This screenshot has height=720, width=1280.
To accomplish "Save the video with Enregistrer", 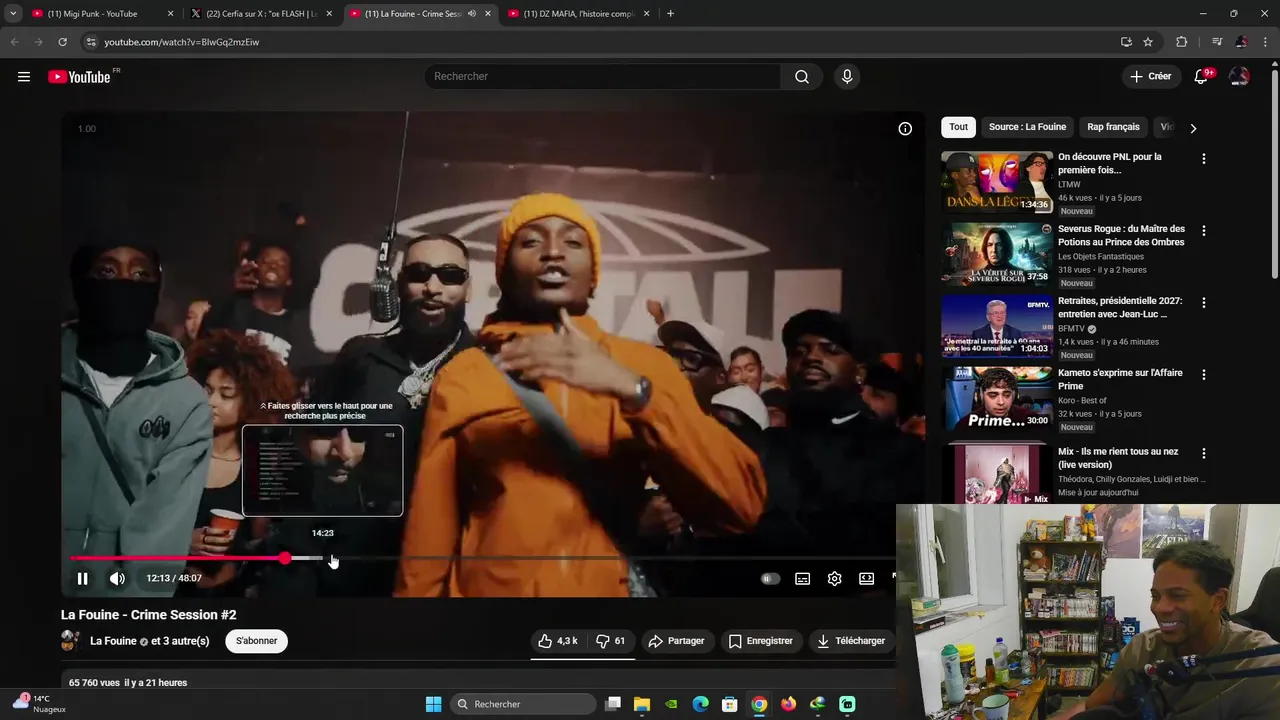I will [x=760, y=641].
